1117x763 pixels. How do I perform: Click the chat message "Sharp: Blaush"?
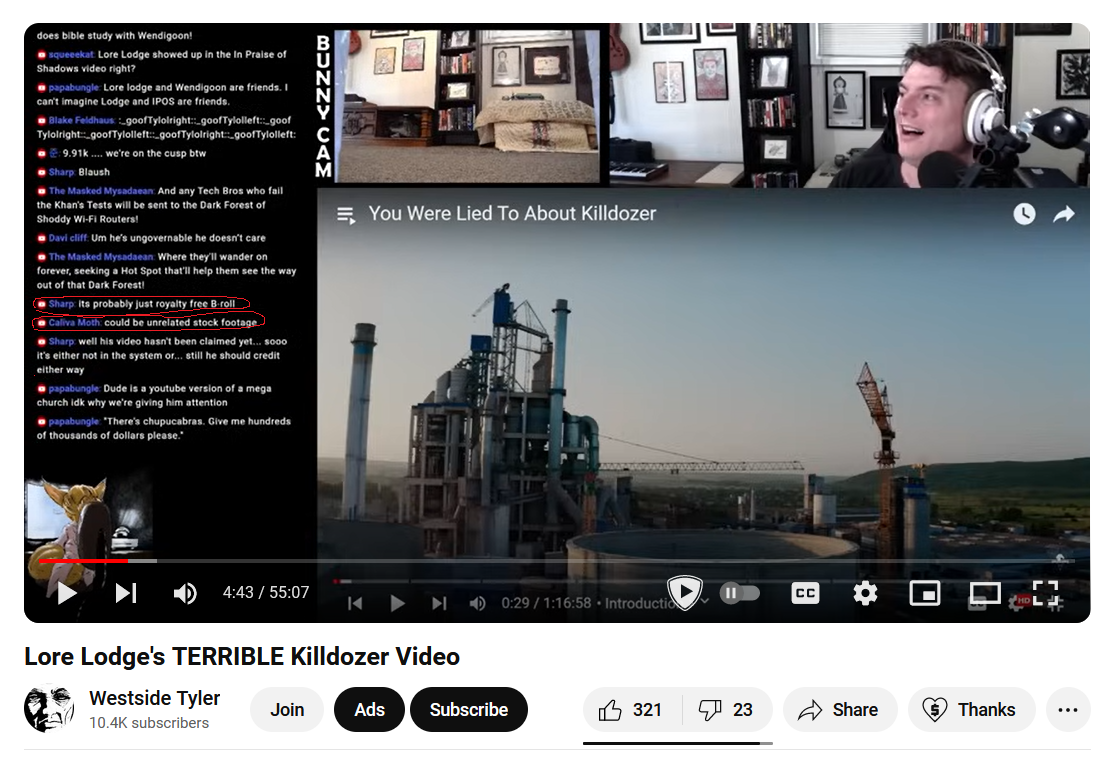pyautogui.click(x=73, y=172)
